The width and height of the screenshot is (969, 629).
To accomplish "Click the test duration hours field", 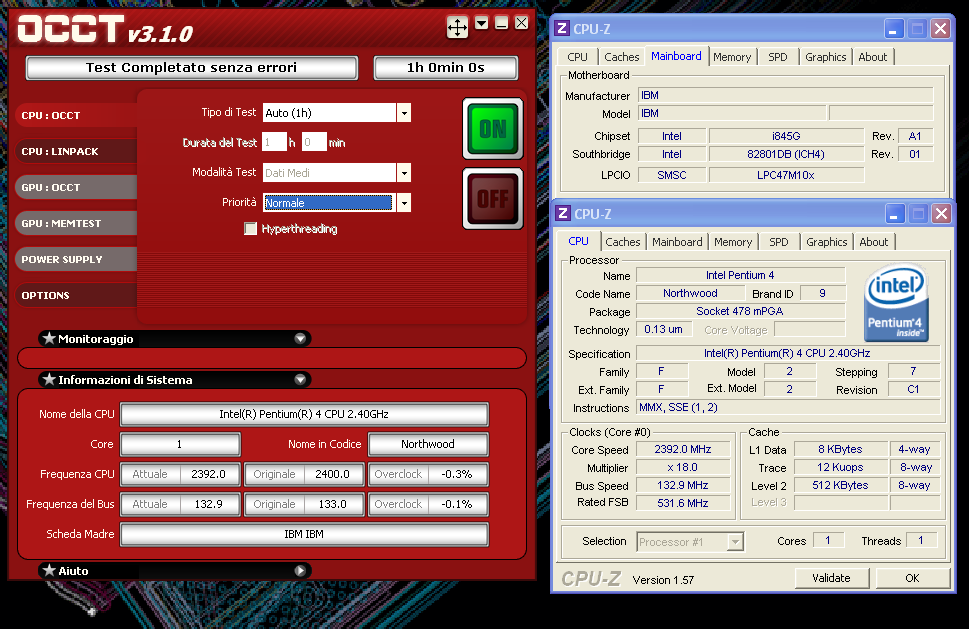I will coord(274,142).
